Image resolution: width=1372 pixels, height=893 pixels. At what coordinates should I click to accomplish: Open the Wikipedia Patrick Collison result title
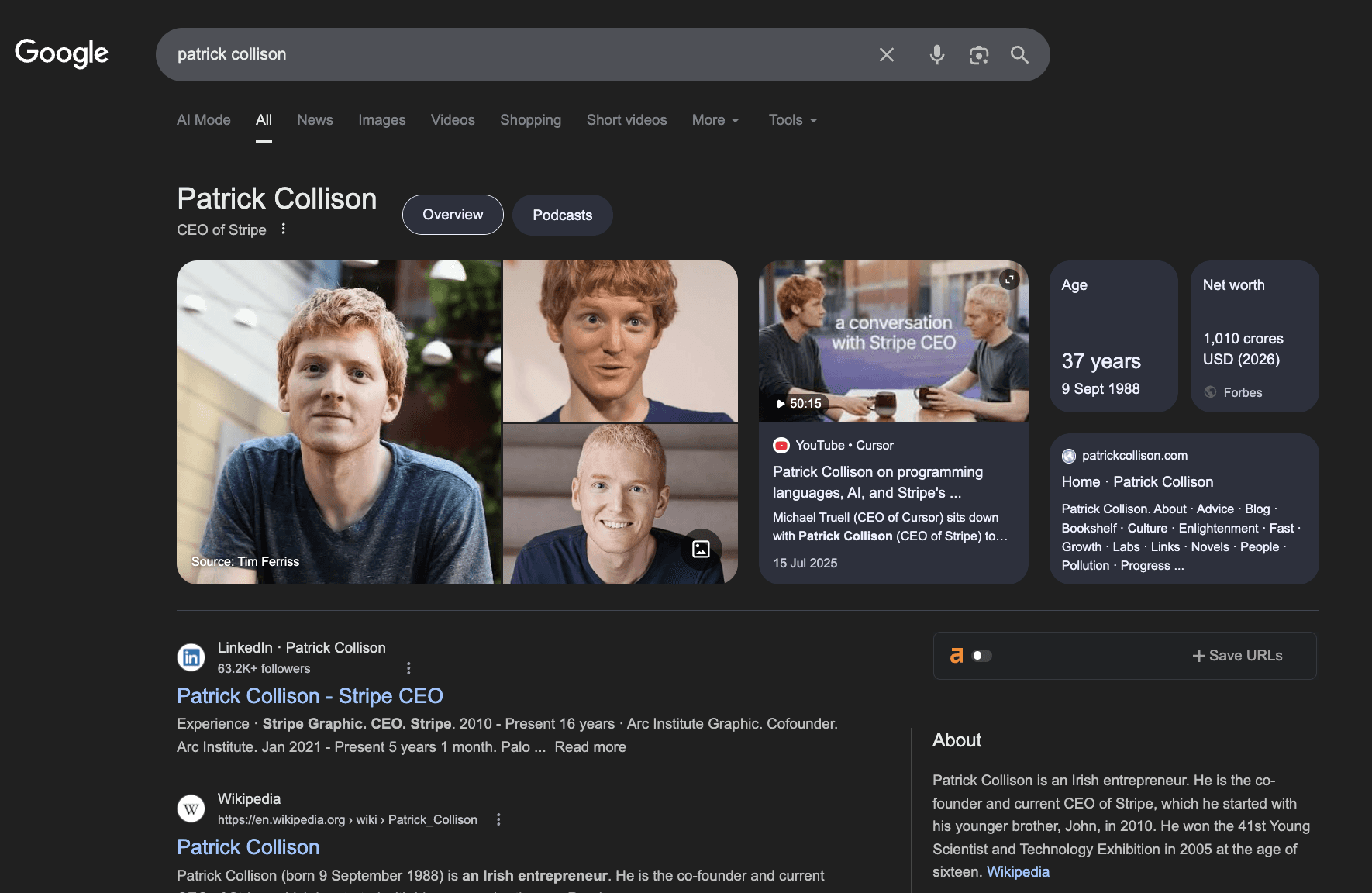pos(248,847)
